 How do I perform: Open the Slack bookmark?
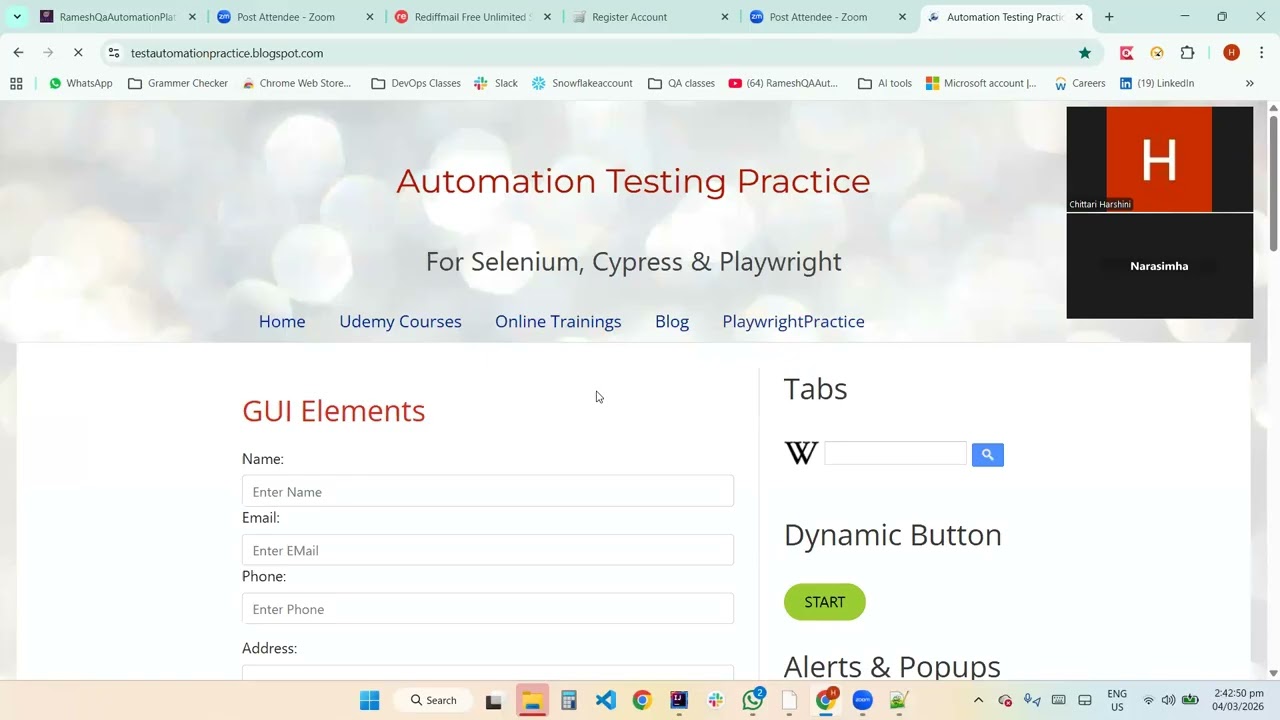point(496,83)
